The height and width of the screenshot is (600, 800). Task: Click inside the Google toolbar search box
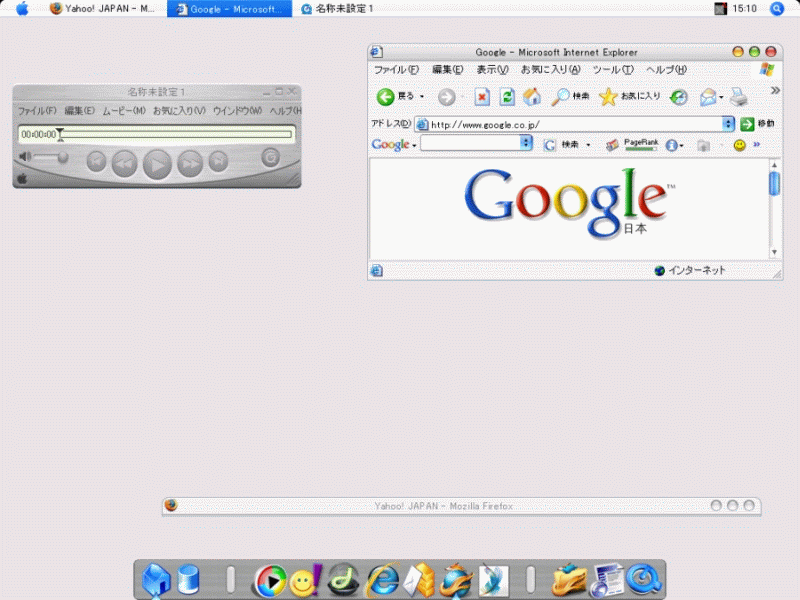coord(470,143)
